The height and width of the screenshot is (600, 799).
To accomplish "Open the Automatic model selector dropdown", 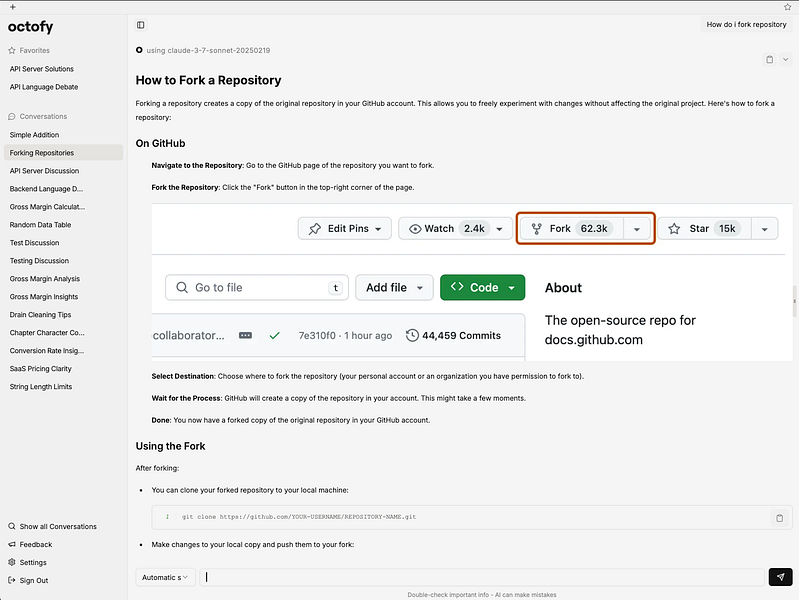I will pyautogui.click(x=165, y=577).
